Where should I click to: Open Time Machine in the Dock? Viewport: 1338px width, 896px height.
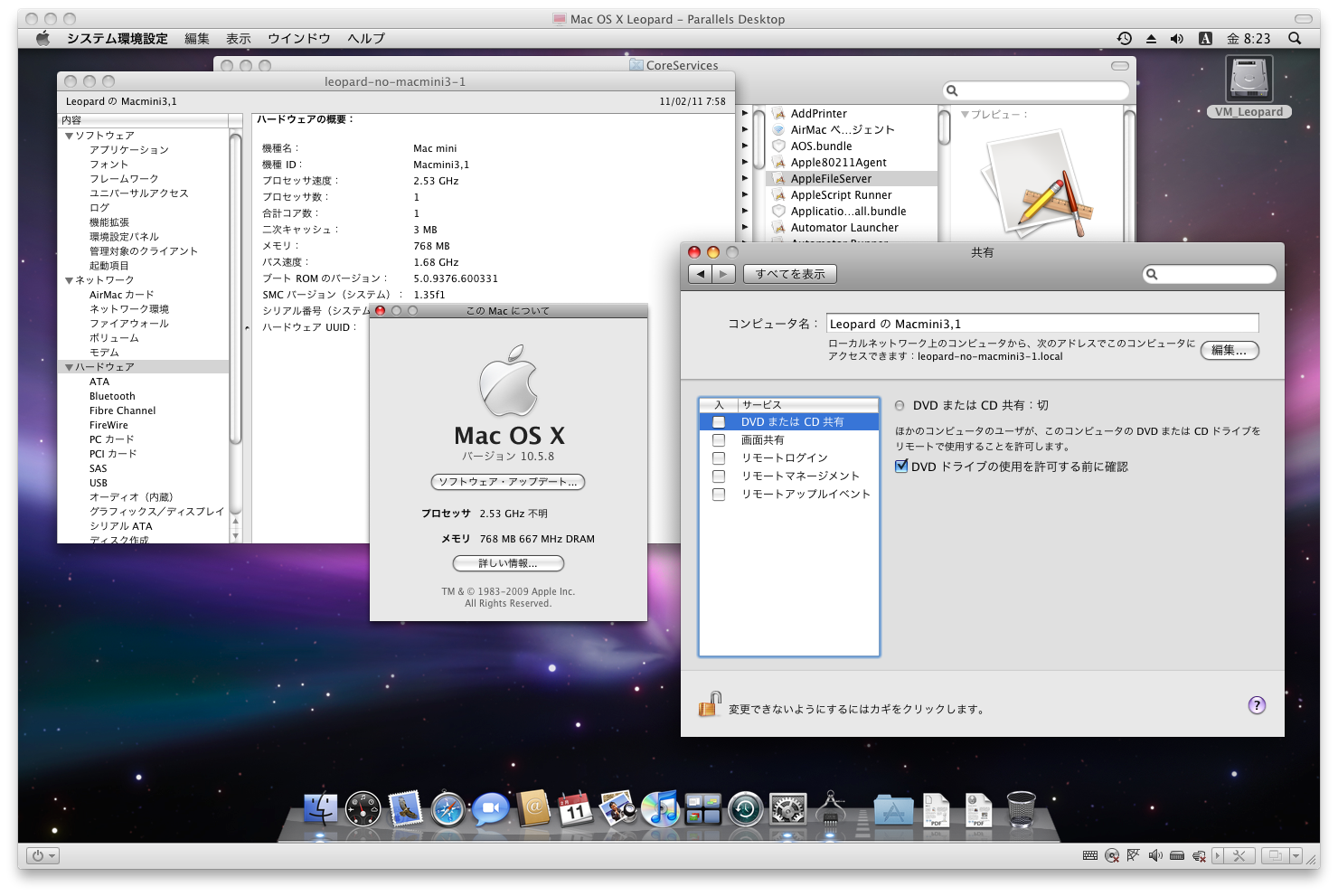point(746,808)
